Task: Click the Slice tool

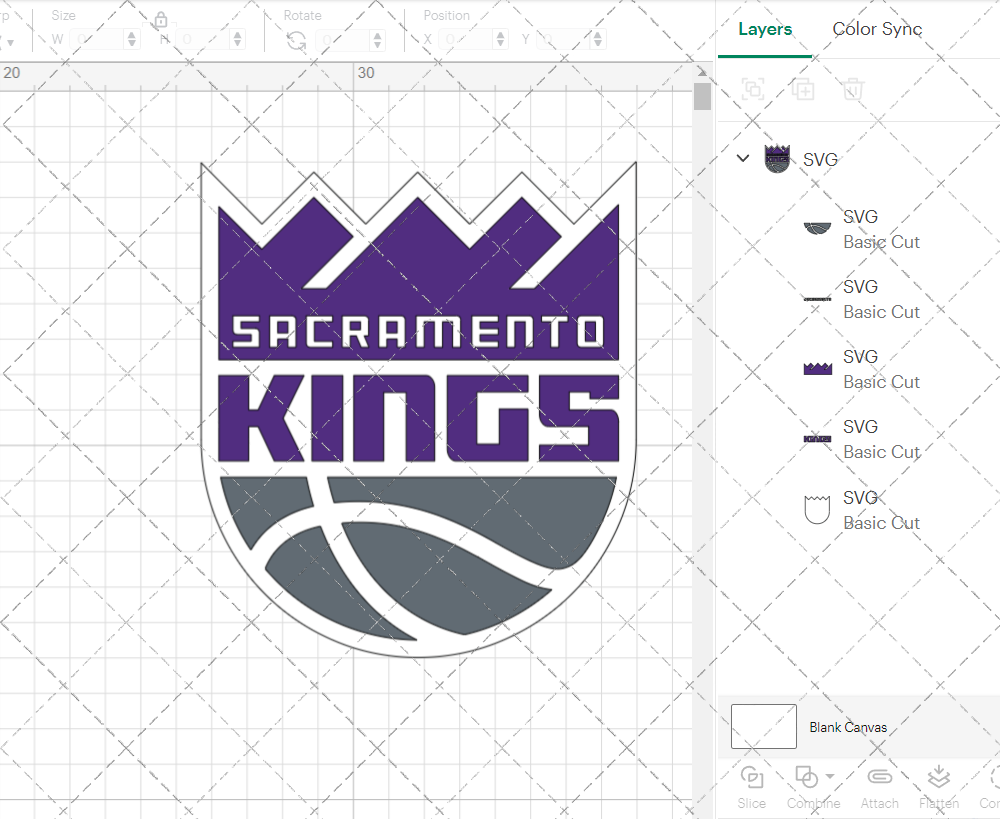Action: coord(751,787)
